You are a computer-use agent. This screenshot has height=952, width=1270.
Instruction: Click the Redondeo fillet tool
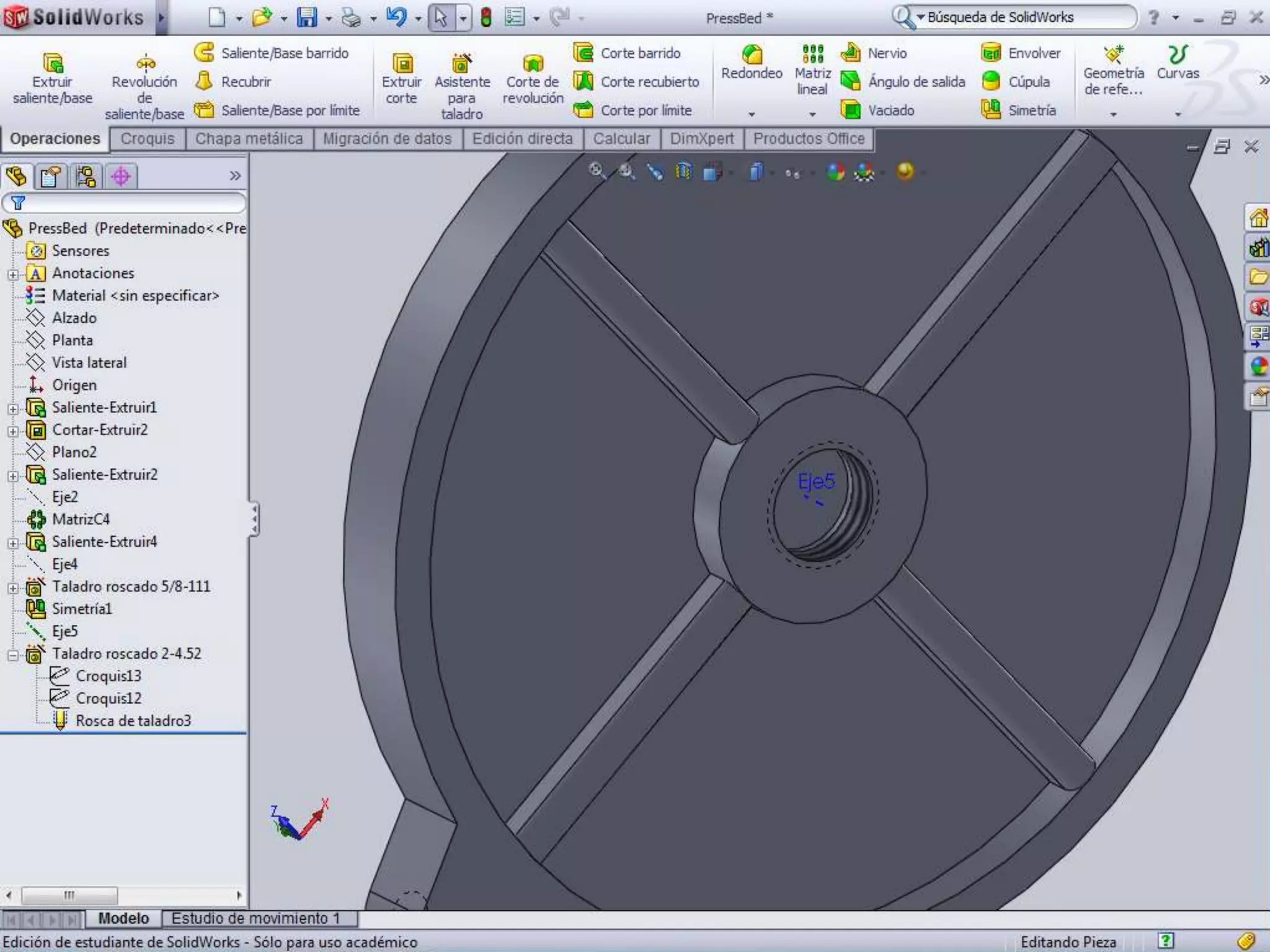pos(752,63)
